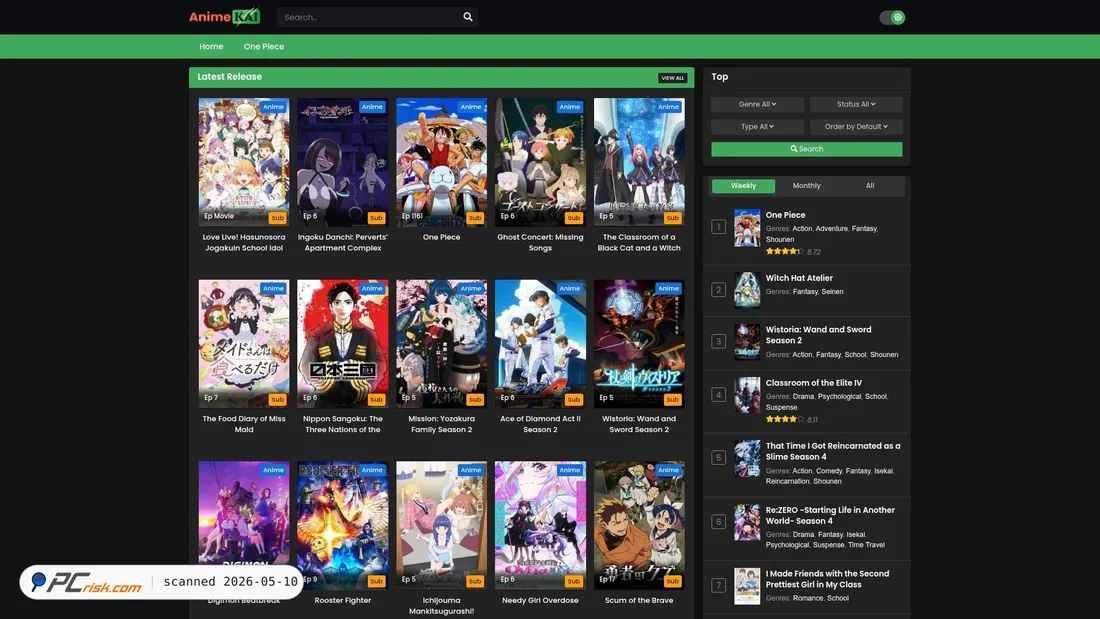
Task: Open Needy Girl Overdose poster thumbnail
Action: point(540,525)
